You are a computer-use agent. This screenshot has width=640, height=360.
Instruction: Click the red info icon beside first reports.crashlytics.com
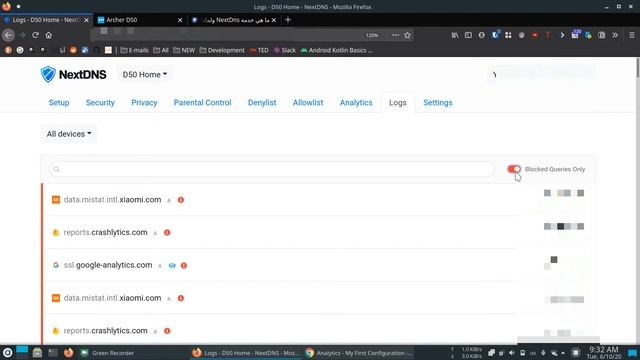pyautogui.click(x=167, y=233)
